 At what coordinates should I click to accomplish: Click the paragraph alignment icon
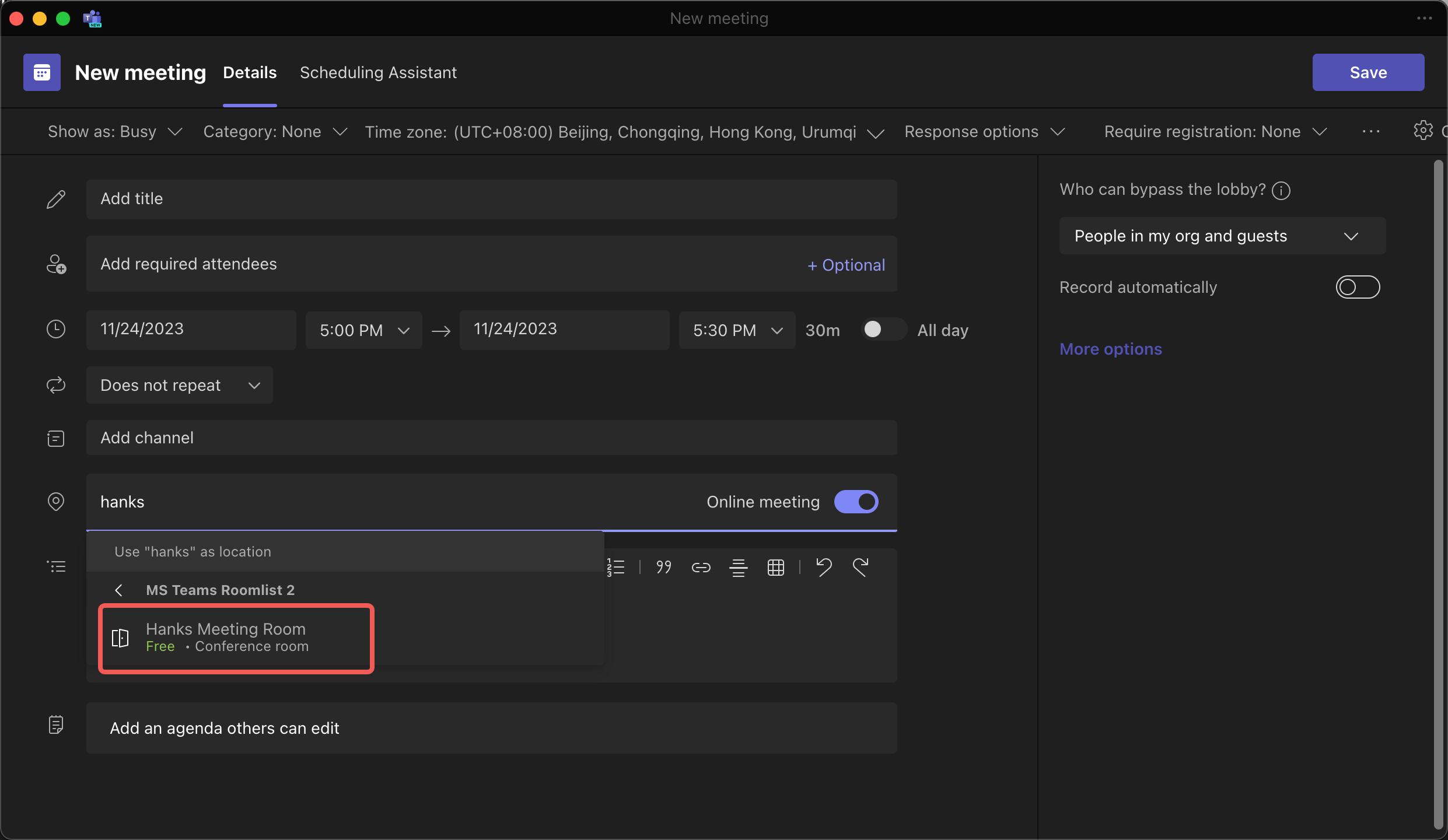pos(738,567)
